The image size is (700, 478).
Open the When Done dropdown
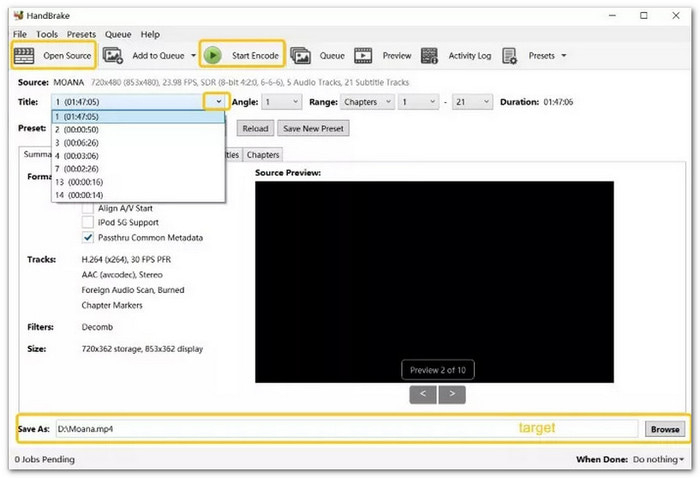658,459
